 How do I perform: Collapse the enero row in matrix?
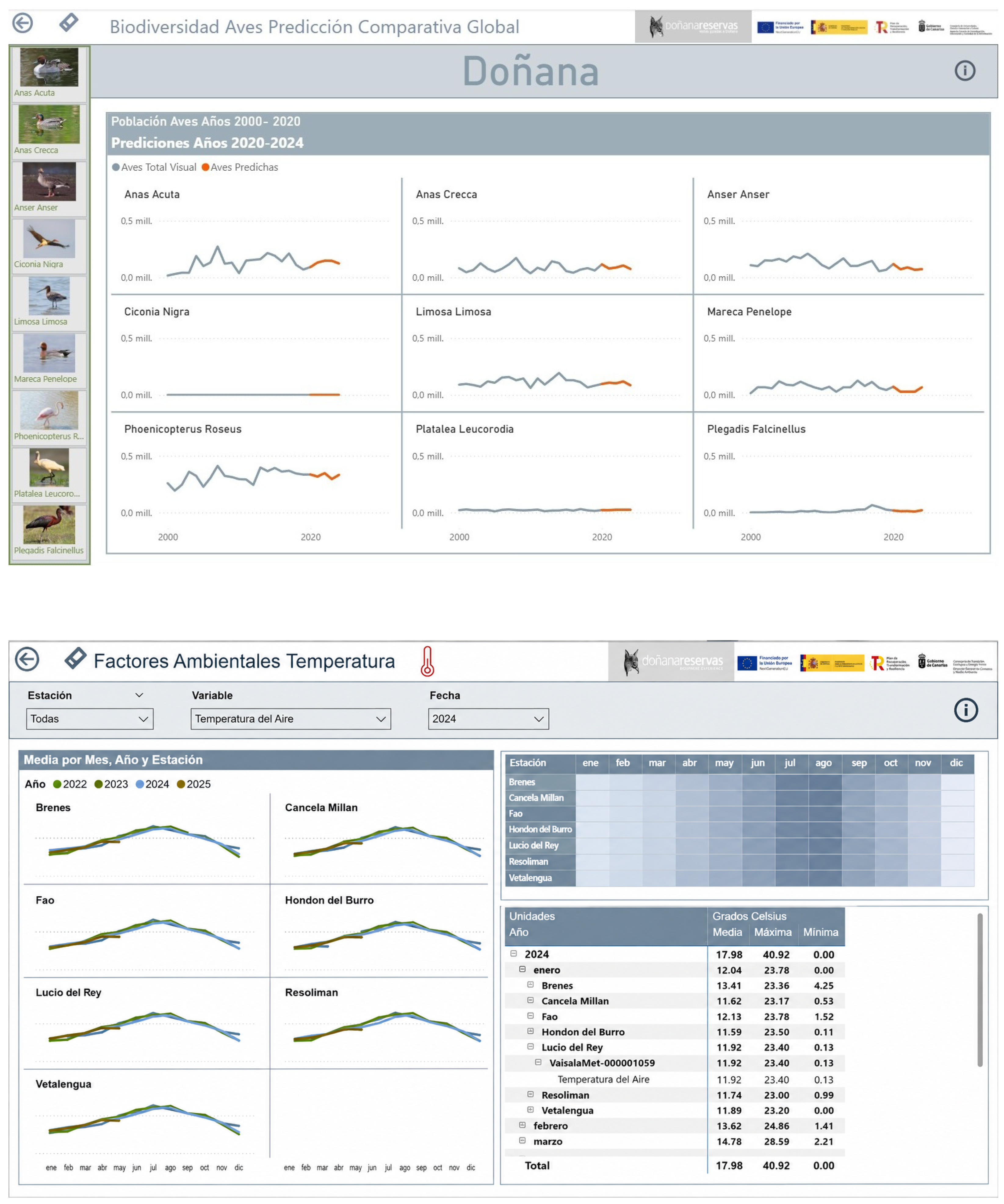(x=522, y=969)
